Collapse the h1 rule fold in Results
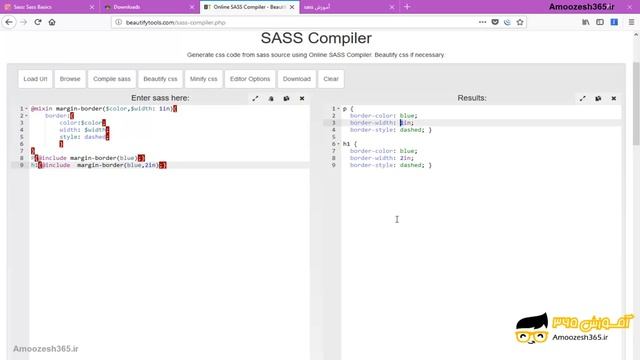640x360 pixels. point(338,144)
